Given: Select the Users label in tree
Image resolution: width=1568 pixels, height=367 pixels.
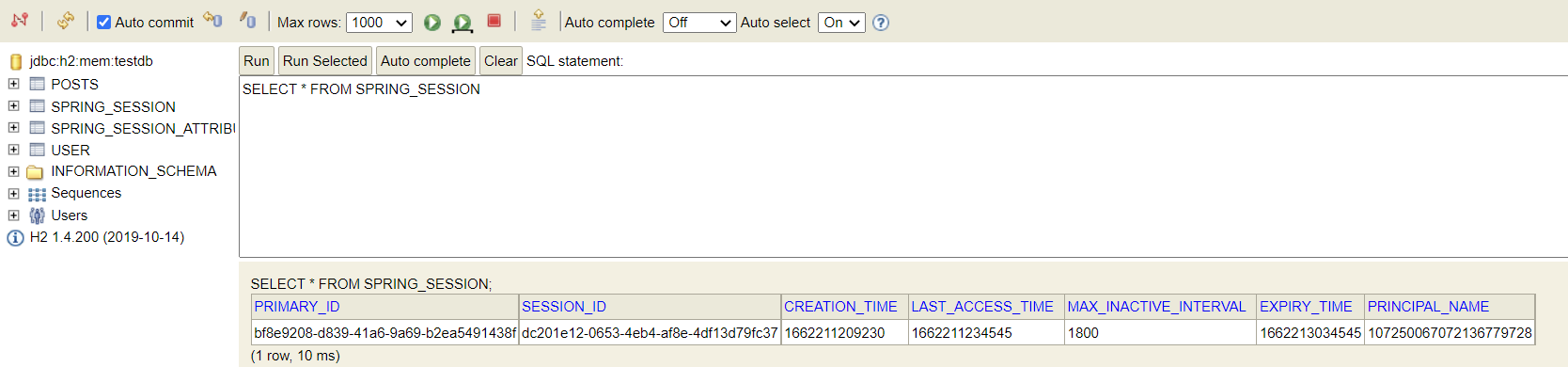Looking at the screenshot, I should (x=70, y=215).
